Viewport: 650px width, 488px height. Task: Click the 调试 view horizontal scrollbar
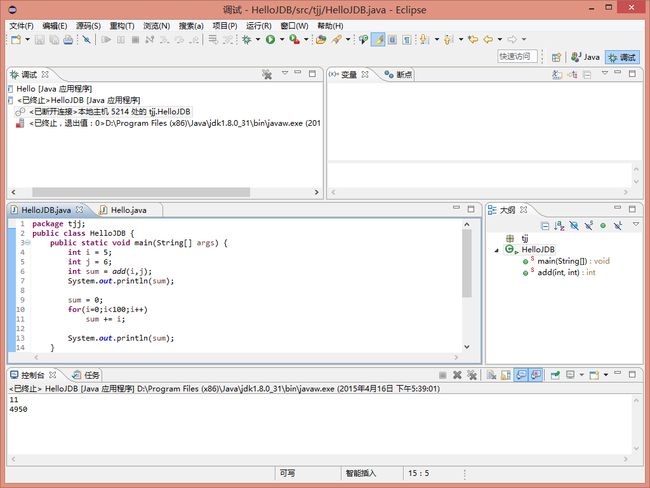click(141, 192)
